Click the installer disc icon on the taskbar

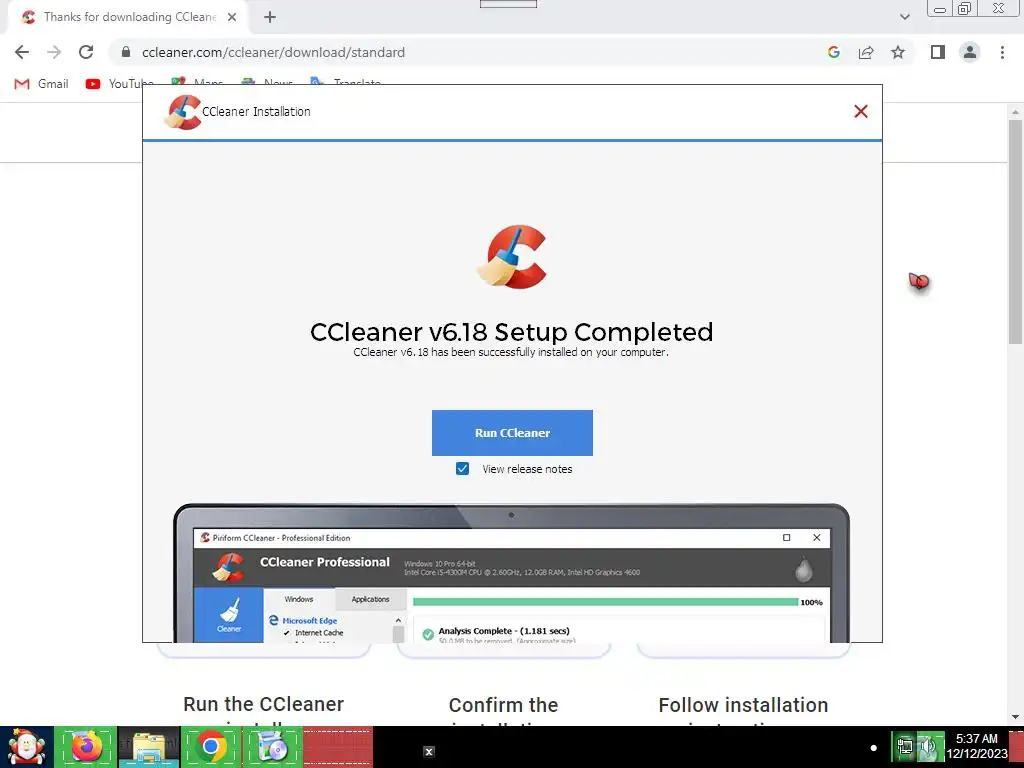[272, 747]
